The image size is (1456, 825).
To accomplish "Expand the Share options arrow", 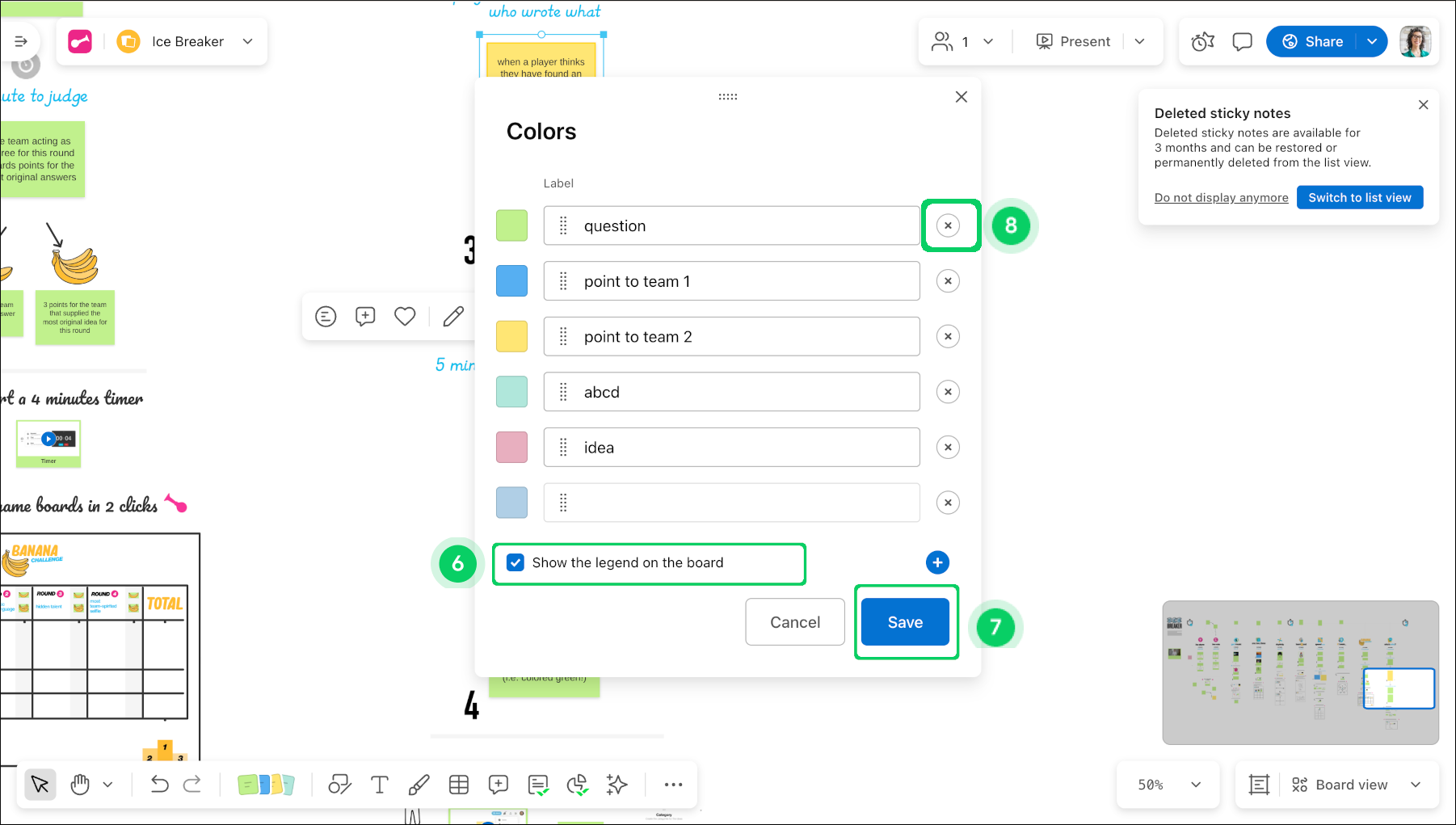I will coord(1372,42).
